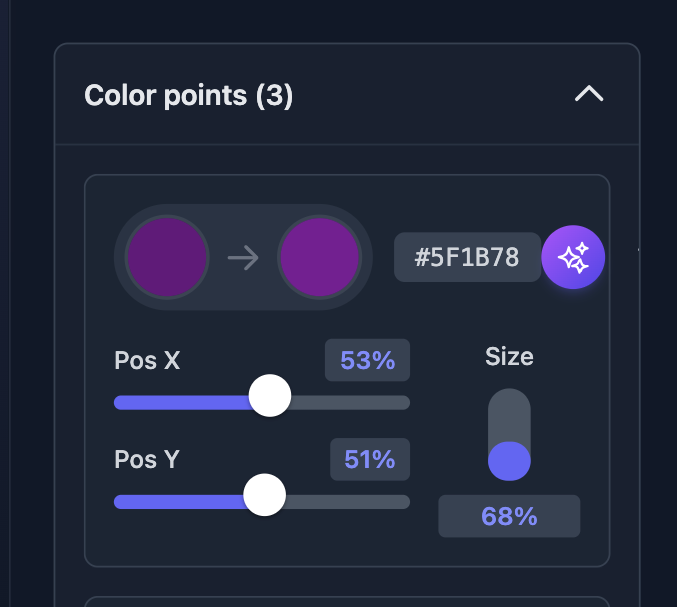Click filled blue part of Pos X track
The width and height of the screenshot is (677, 607).
[x=180, y=402]
